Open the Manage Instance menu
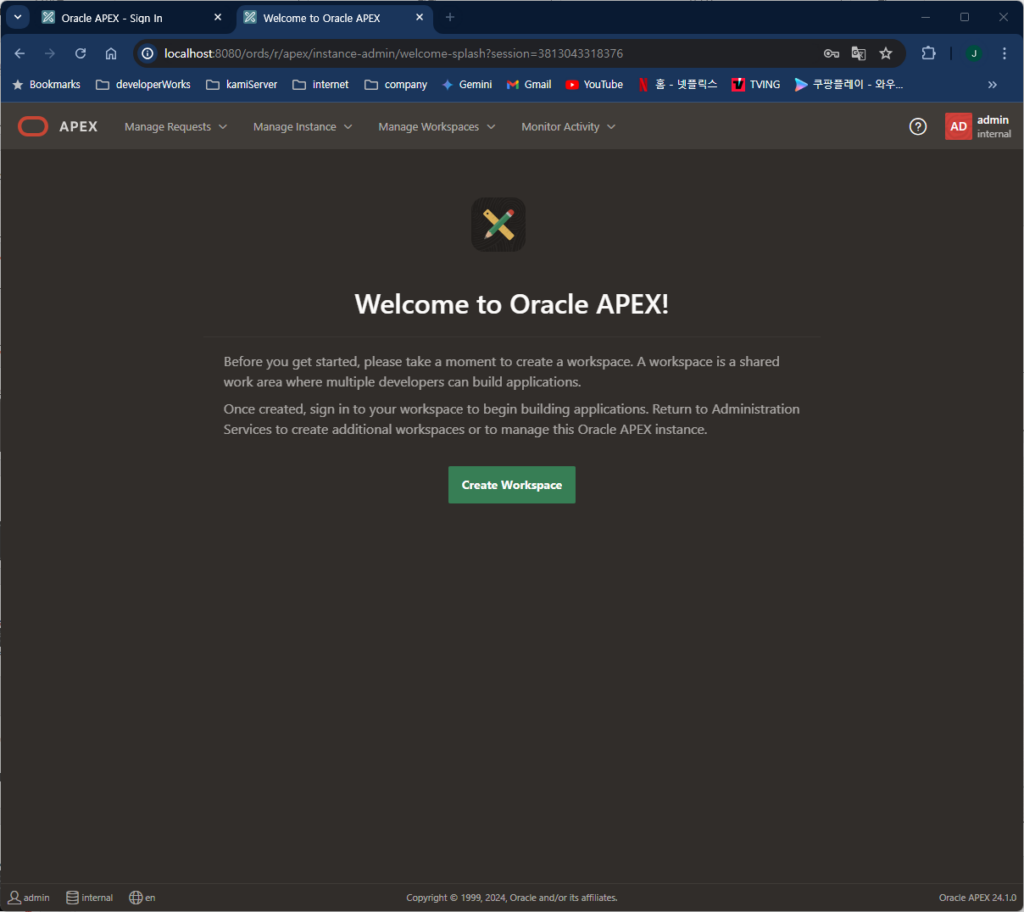Image resolution: width=1024 pixels, height=912 pixels. click(302, 127)
